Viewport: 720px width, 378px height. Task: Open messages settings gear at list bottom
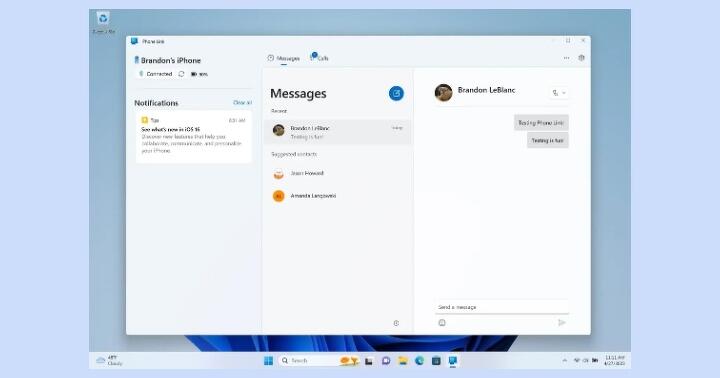click(396, 323)
